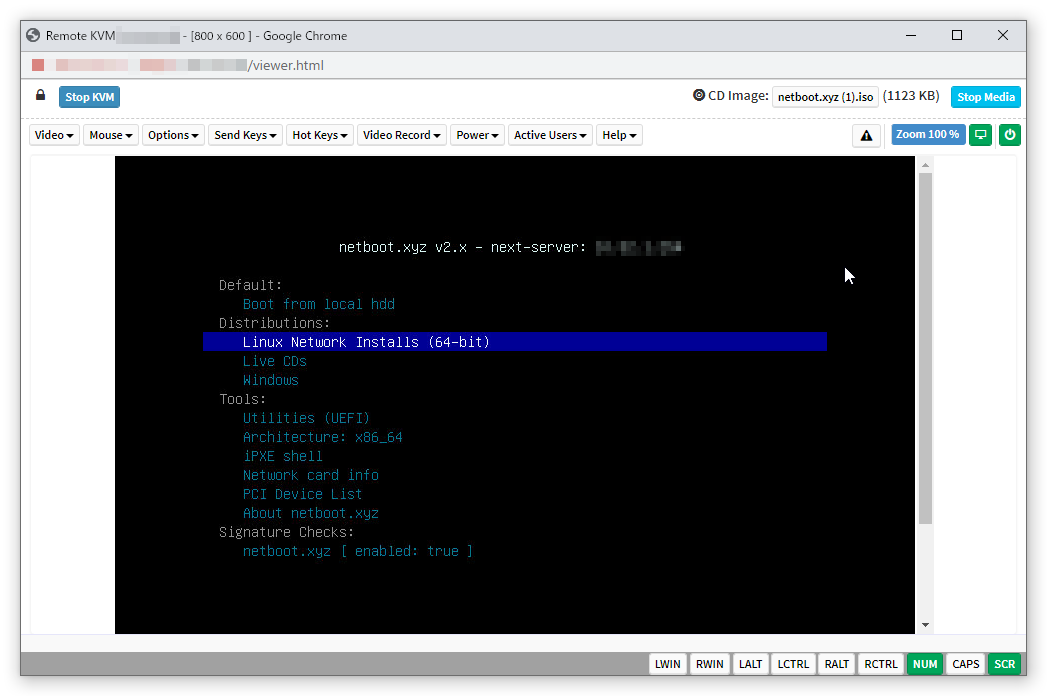Viewport: 1047px width, 696px height.
Task: Toggle the NUM lock indicator
Action: pyautogui.click(x=924, y=663)
